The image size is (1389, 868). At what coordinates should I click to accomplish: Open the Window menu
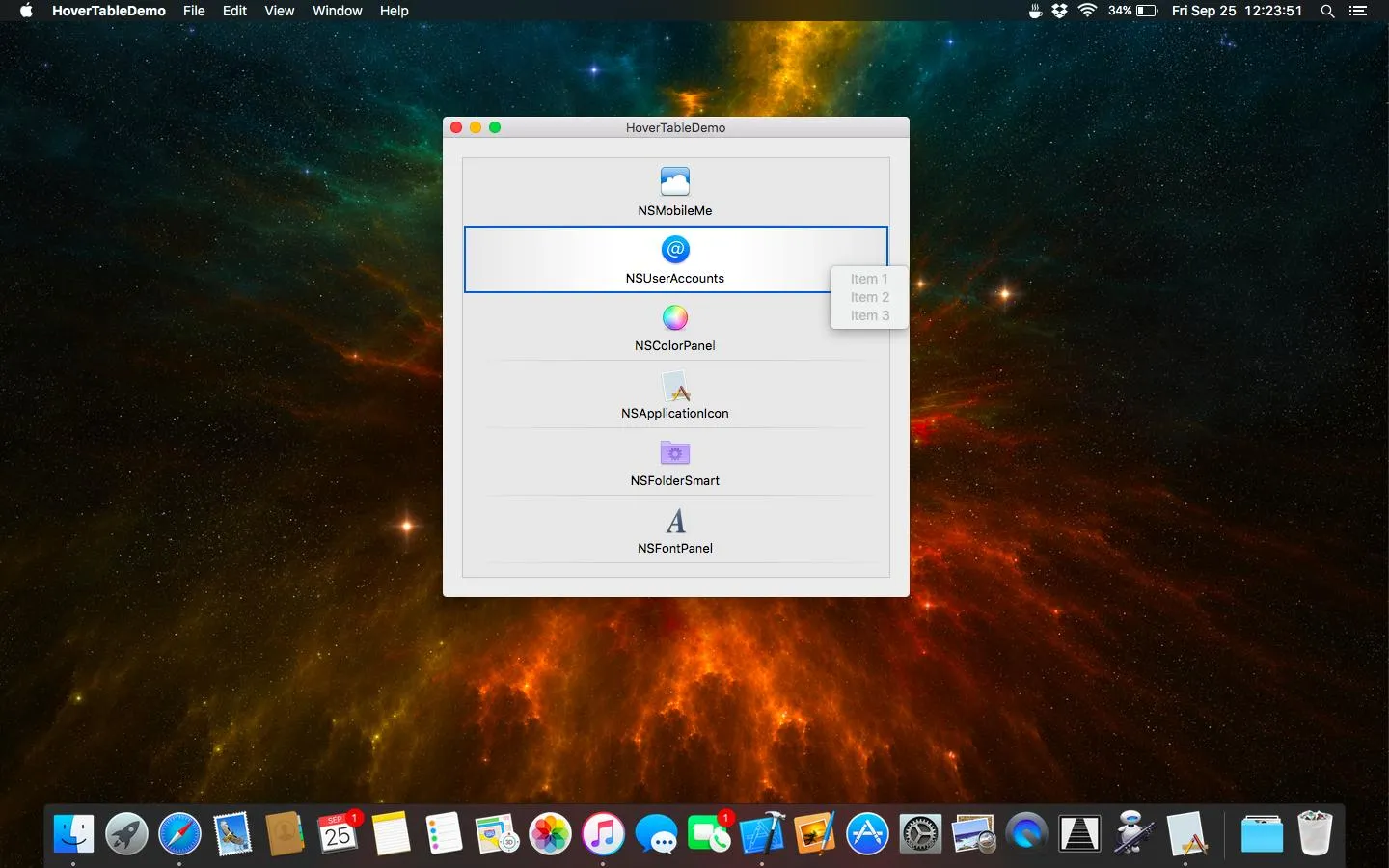point(338,11)
